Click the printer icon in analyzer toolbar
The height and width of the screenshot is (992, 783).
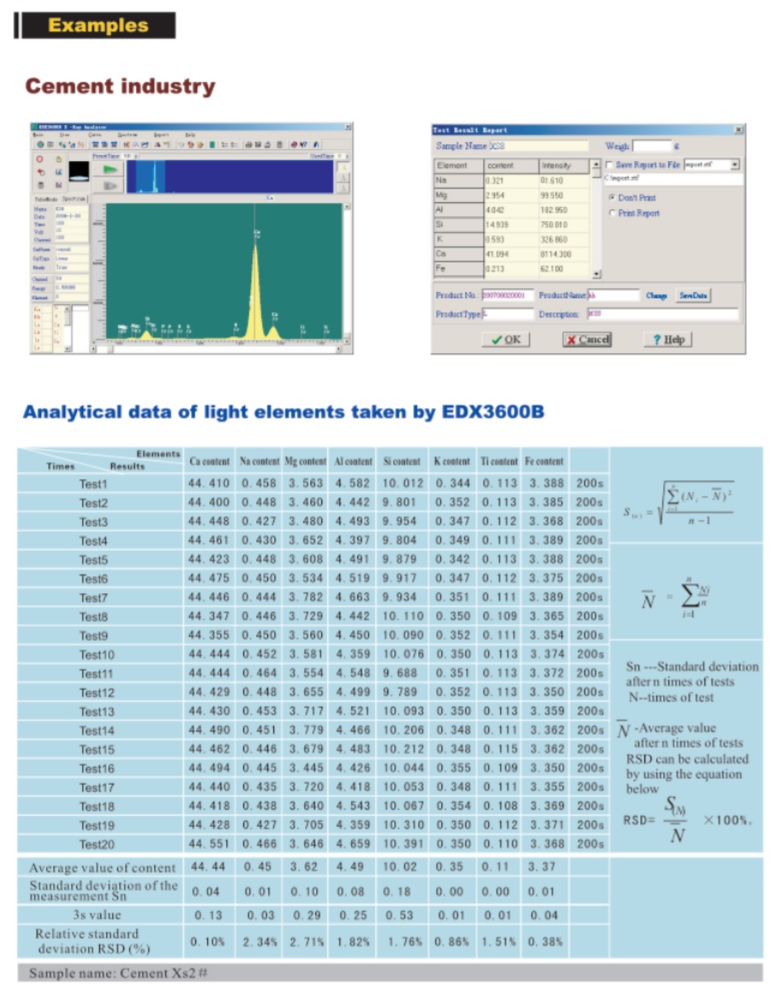[249, 145]
